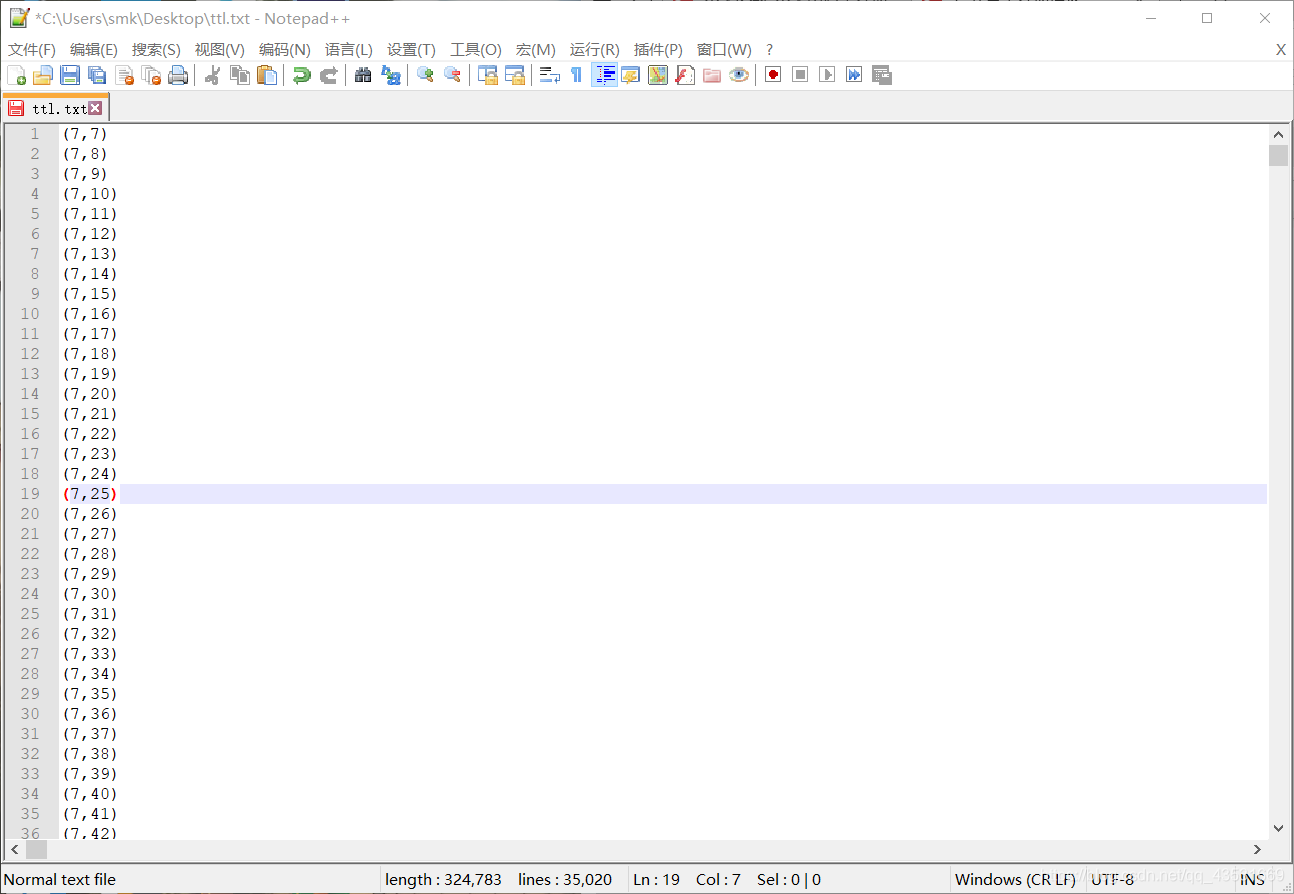Open the 编辑(E) menu
The height and width of the screenshot is (894, 1294).
pyautogui.click(x=94, y=50)
